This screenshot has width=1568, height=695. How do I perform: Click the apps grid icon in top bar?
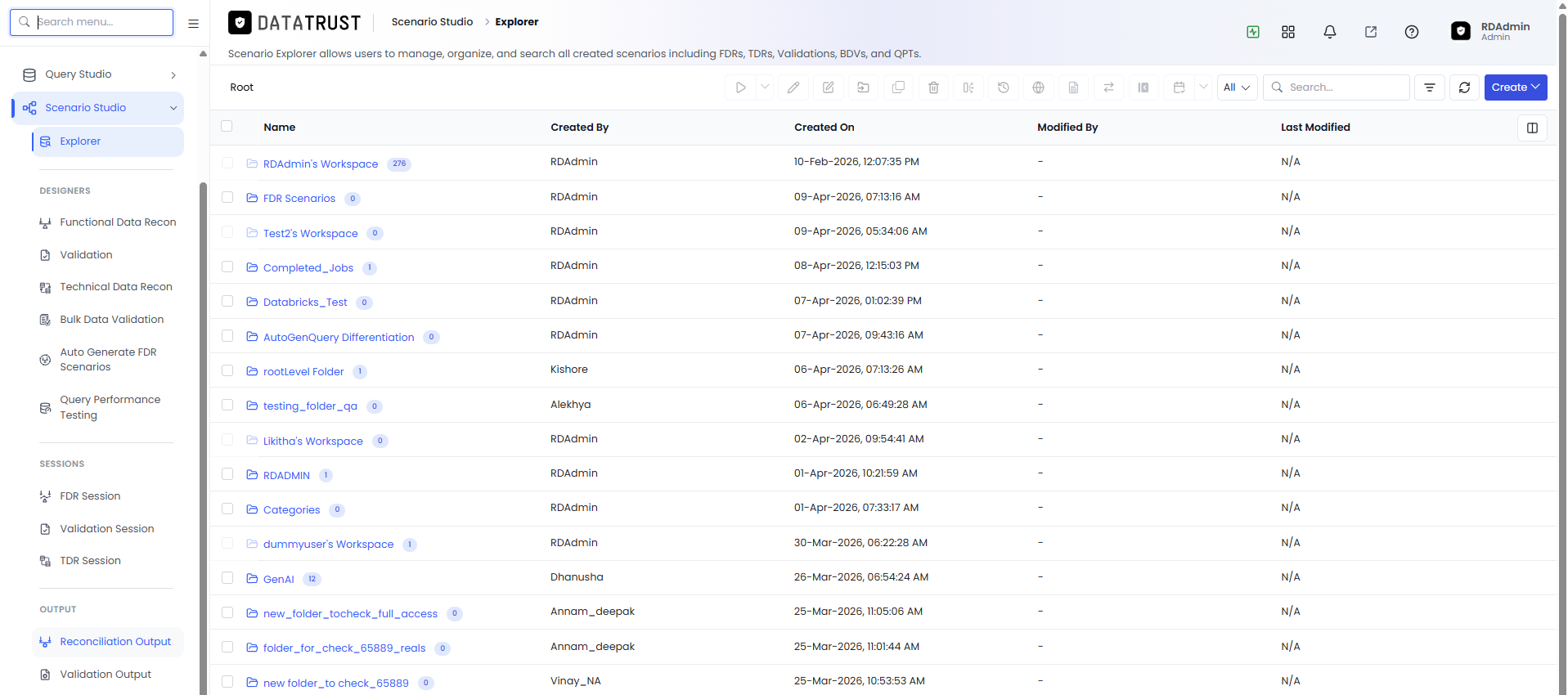pyautogui.click(x=1288, y=32)
